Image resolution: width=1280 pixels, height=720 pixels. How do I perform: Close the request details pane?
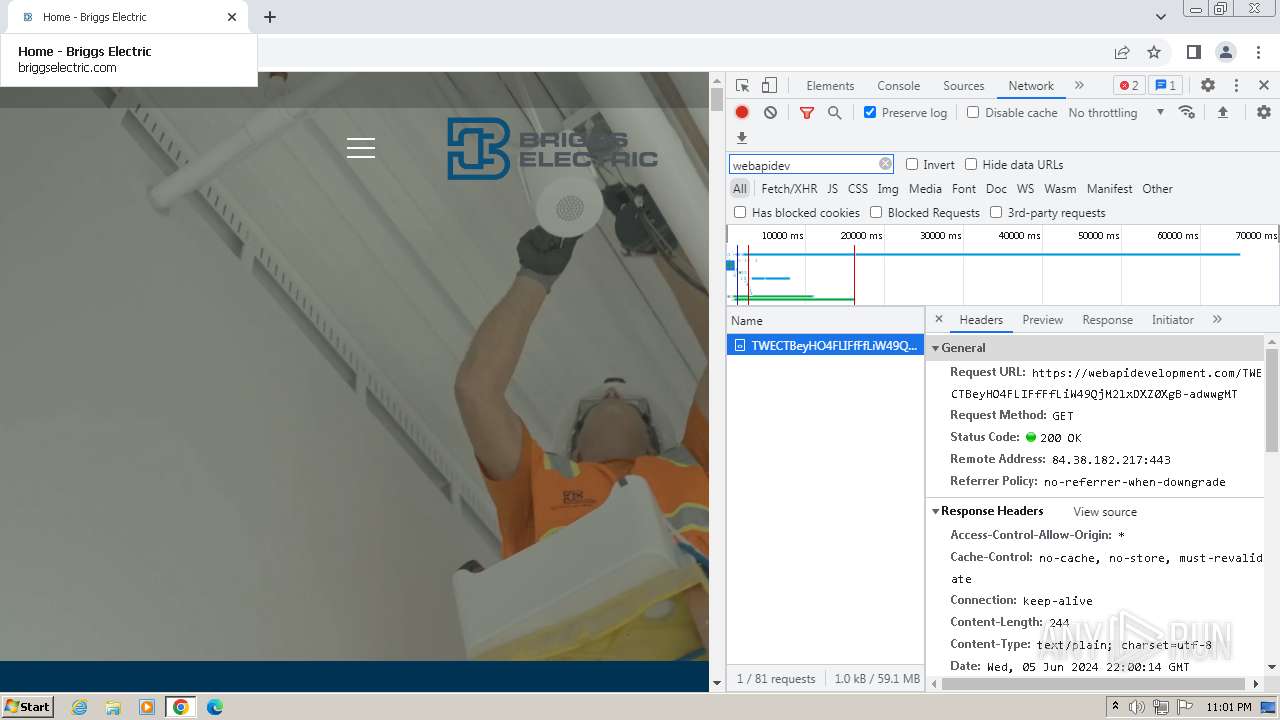click(x=938, y=319)
